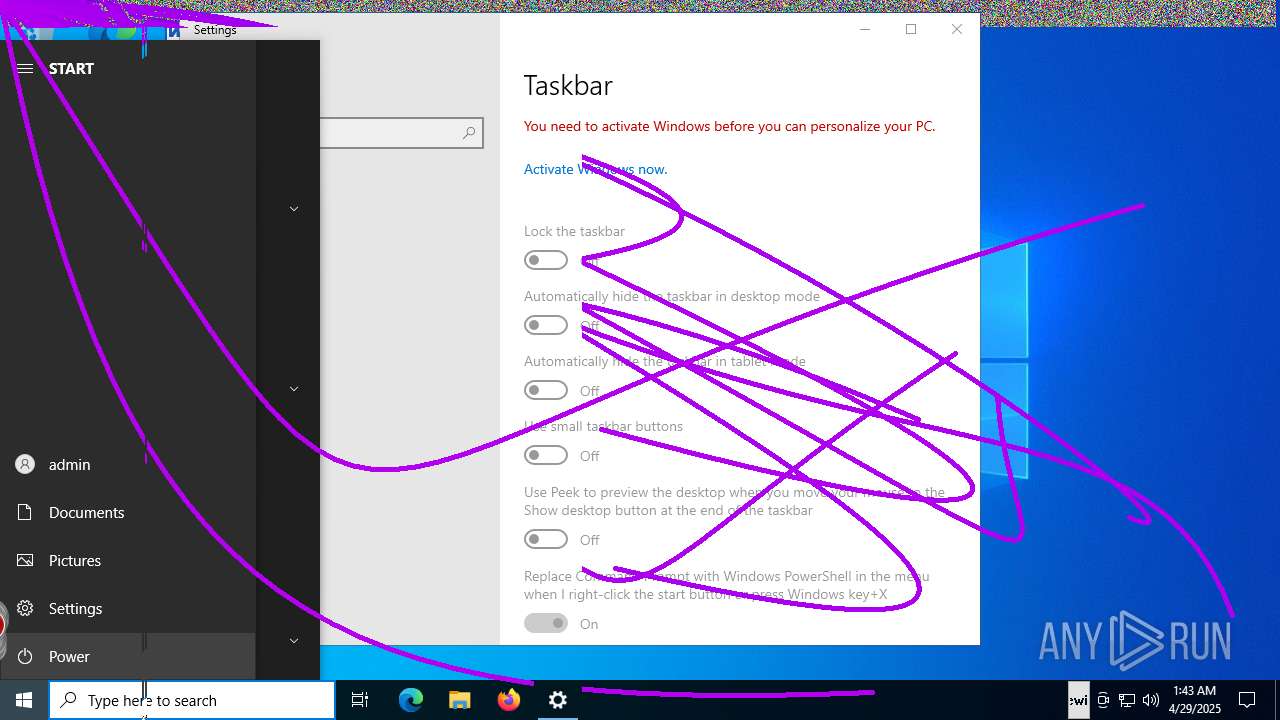Click Type here to search box

(x=192, y=700)
